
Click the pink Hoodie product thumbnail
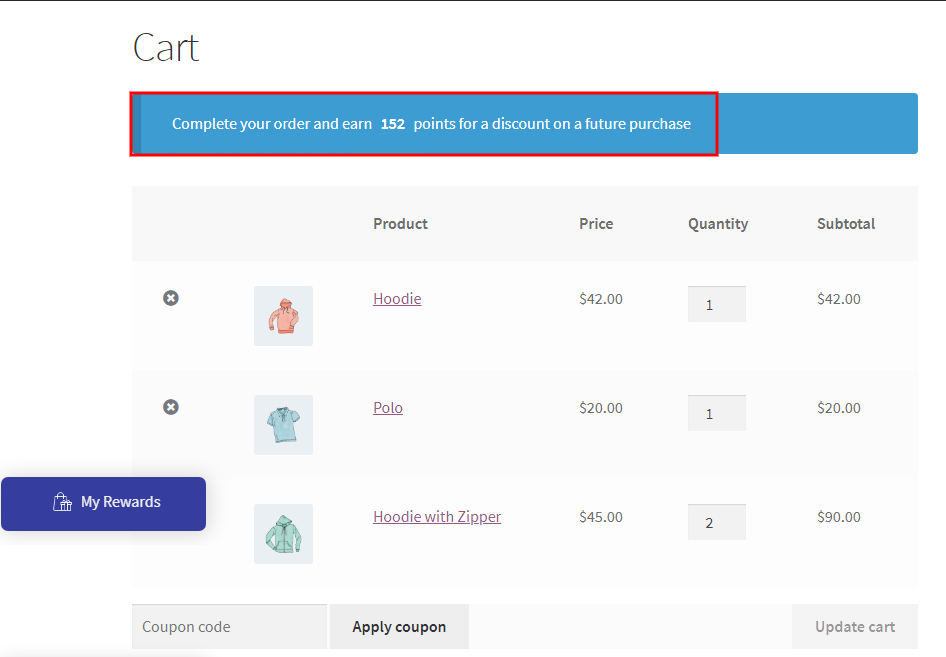point(283,316)
